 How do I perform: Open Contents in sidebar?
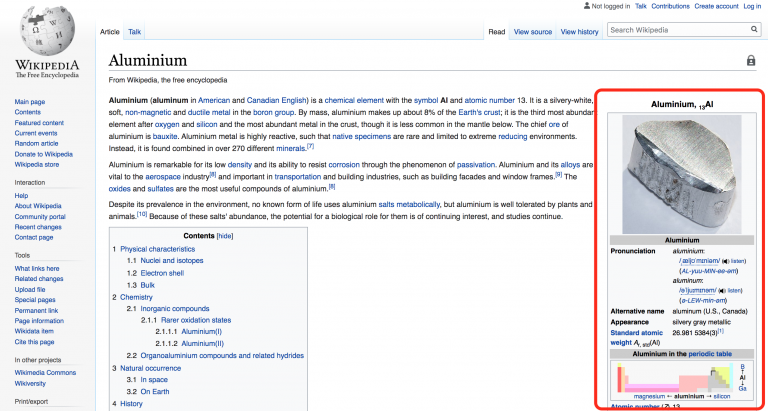point(28,112)
